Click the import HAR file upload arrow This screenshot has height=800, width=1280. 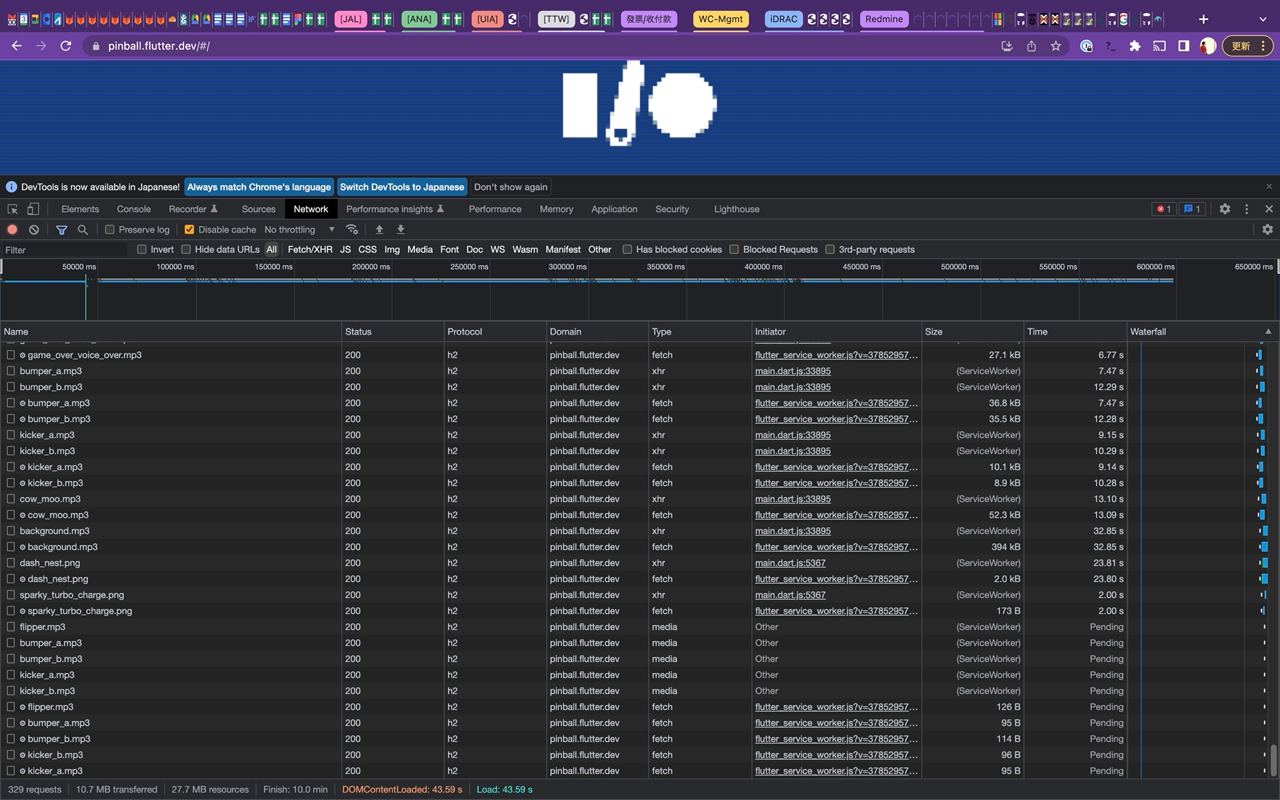(379, 229)
